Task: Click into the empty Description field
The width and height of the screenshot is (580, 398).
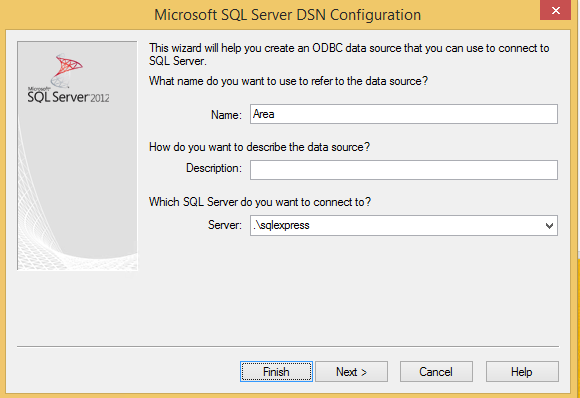Action: tap(404, 170)
